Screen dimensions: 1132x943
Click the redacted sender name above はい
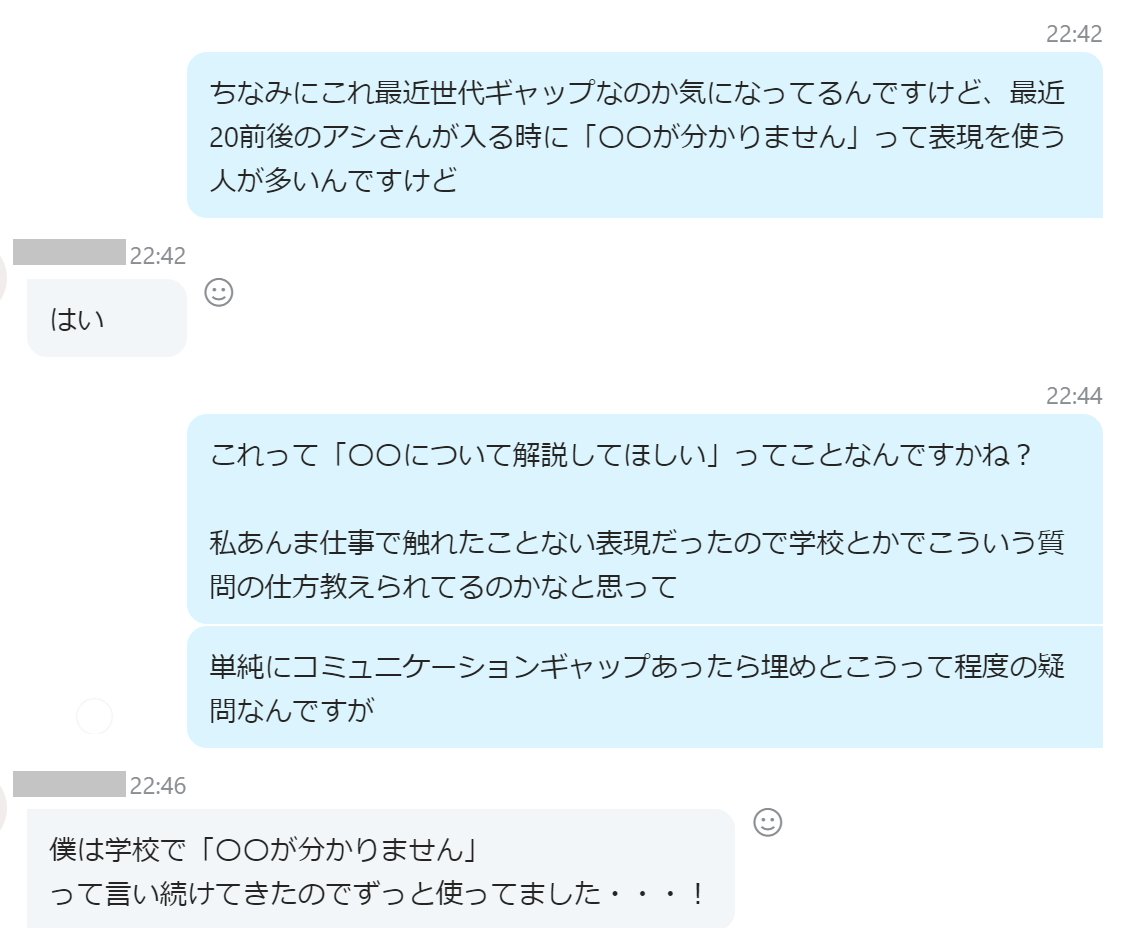pos(69,252)
